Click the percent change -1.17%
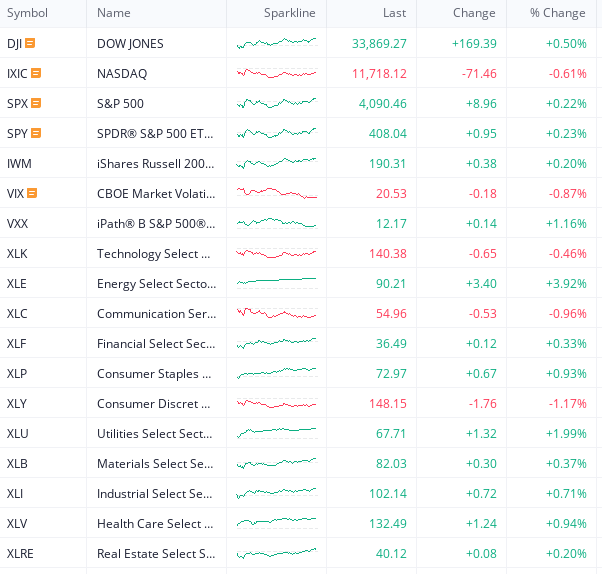602x574 pixels. click(567, 404)
